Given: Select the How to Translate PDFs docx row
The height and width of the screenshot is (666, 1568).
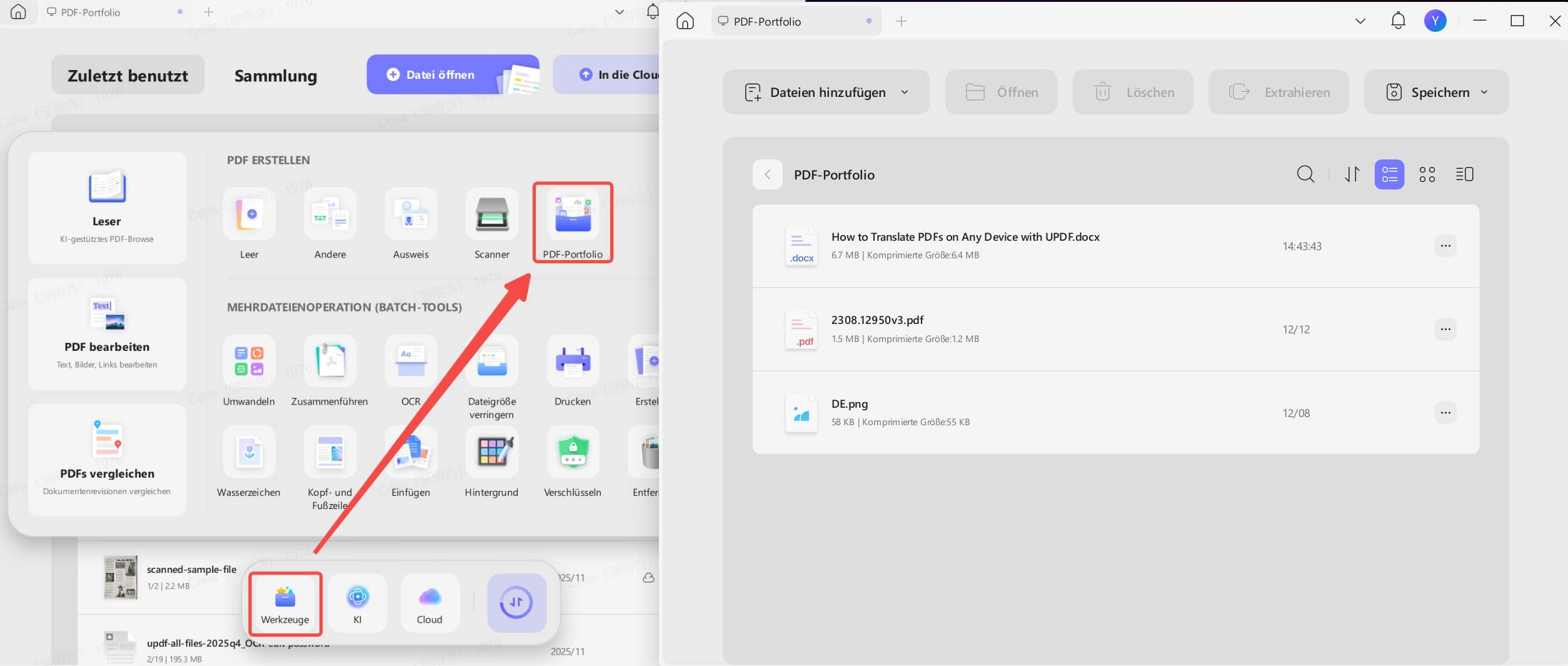Looking at the screenshot, I should (x=1116, y=246).
